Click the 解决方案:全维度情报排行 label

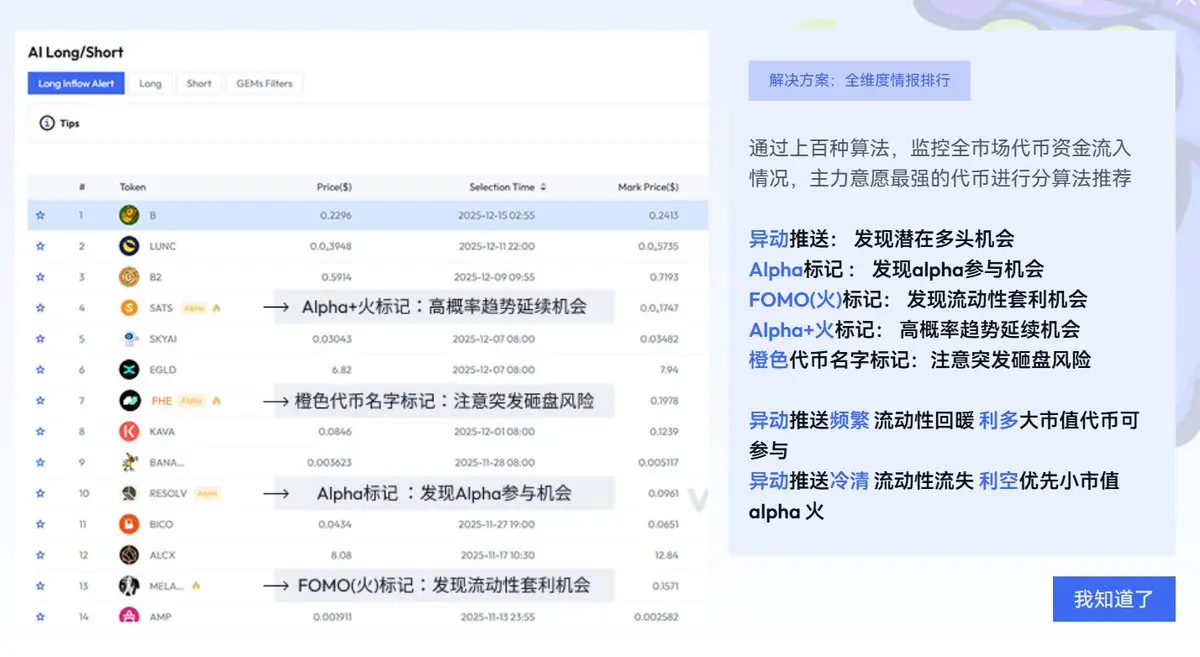click(860, 80)
